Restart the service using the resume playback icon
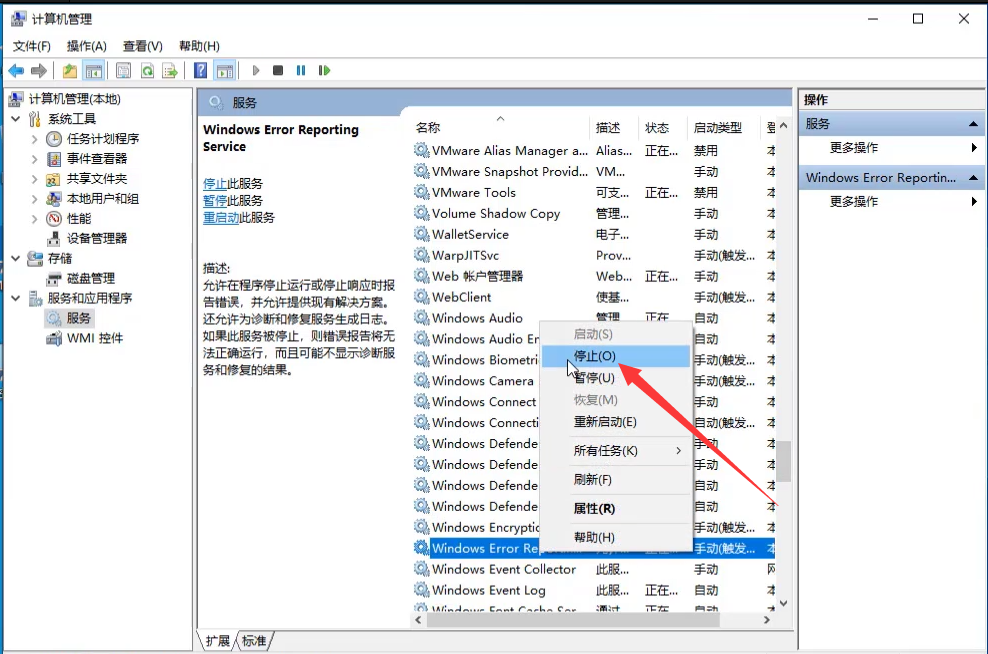This screenshot has height=654, width=988. pyautogui.click(x=324, y=70)
